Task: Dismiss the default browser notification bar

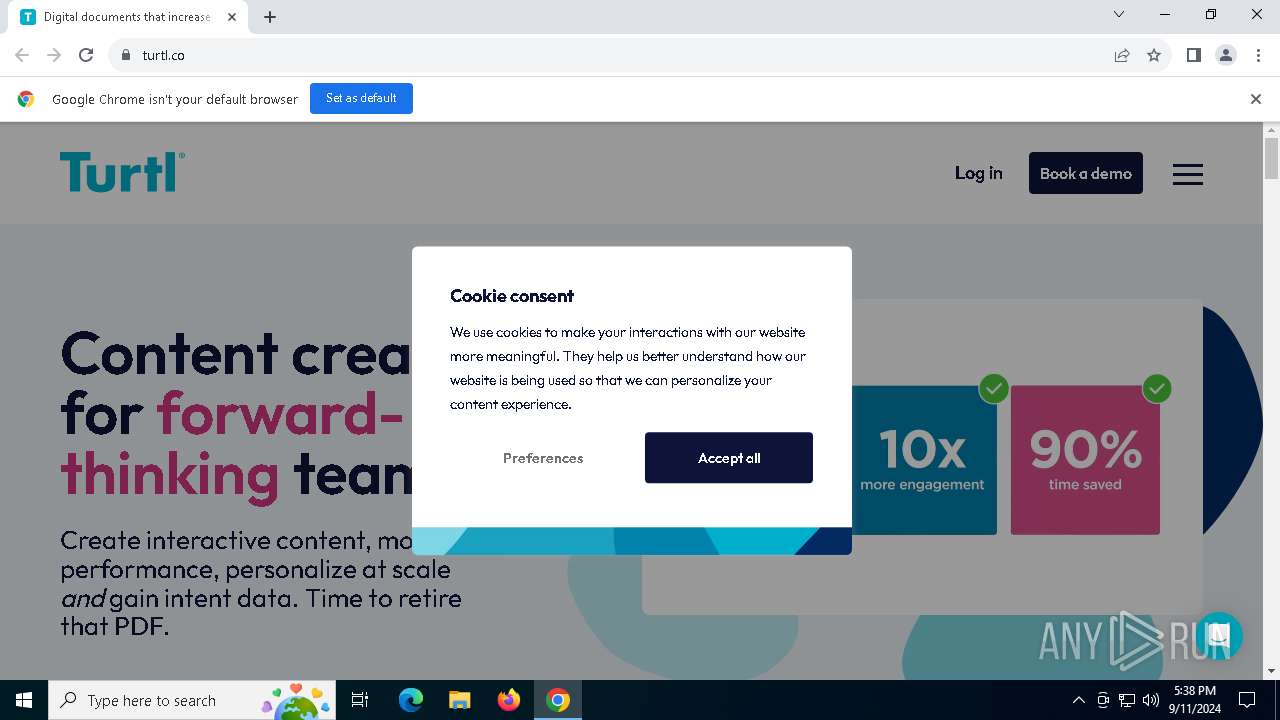Action: (x=1255, y=99)
